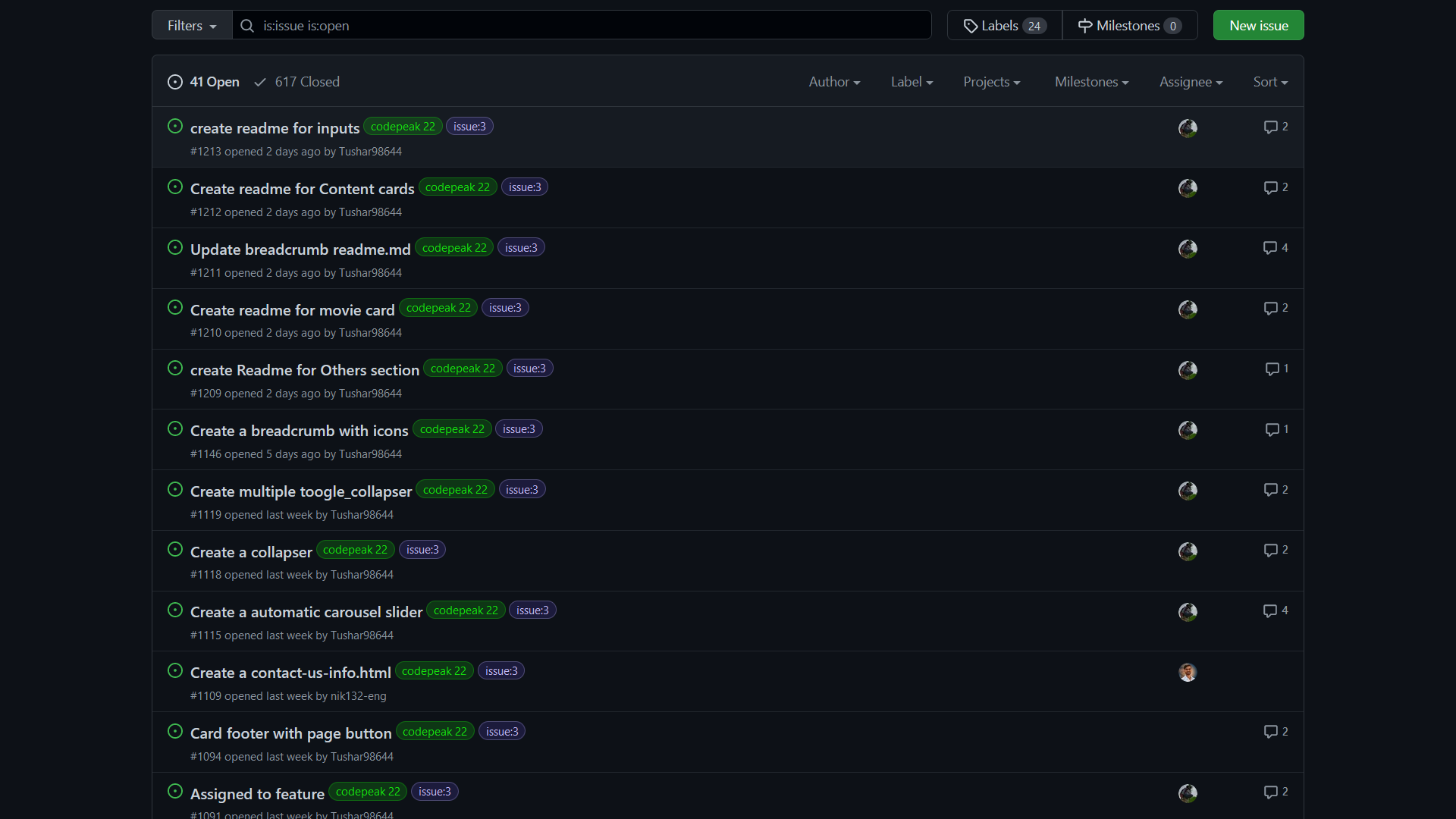This screenshot has height=819, width=1456.
Task: Click the search magnifier icon in the filter bar
Action: [246, 26]
